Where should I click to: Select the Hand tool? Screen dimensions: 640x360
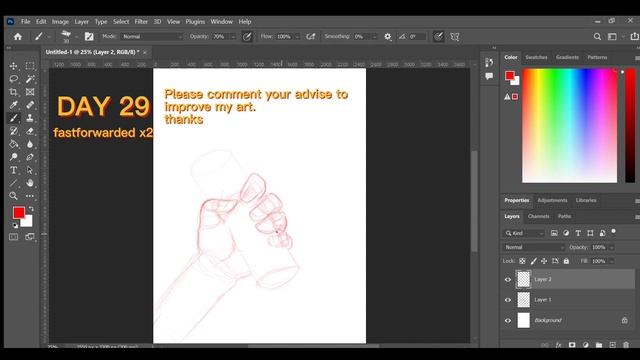pos(30,183)
